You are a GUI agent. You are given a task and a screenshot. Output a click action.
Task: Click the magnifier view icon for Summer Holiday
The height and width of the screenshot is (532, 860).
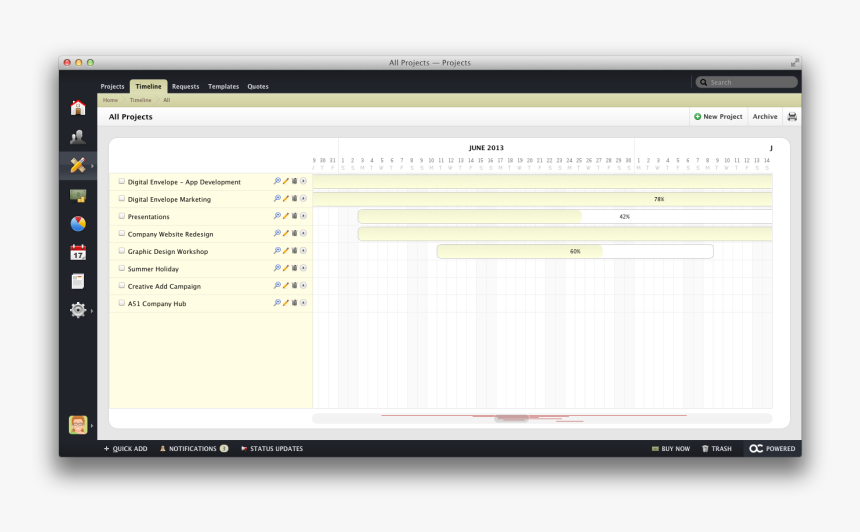(x=277, y=268)
